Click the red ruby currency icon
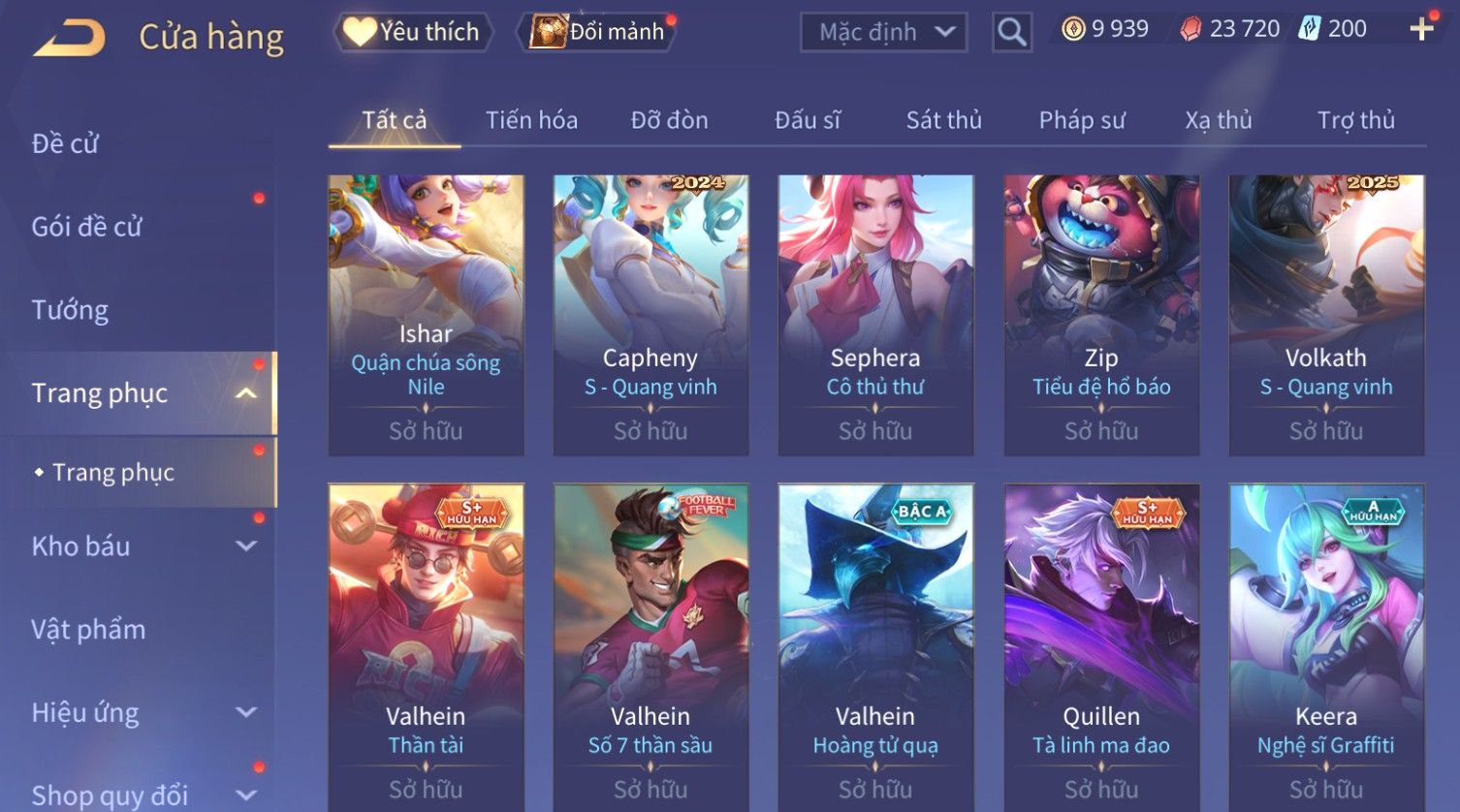Viewport: 1460px width, 812px height. [1190, 29]
